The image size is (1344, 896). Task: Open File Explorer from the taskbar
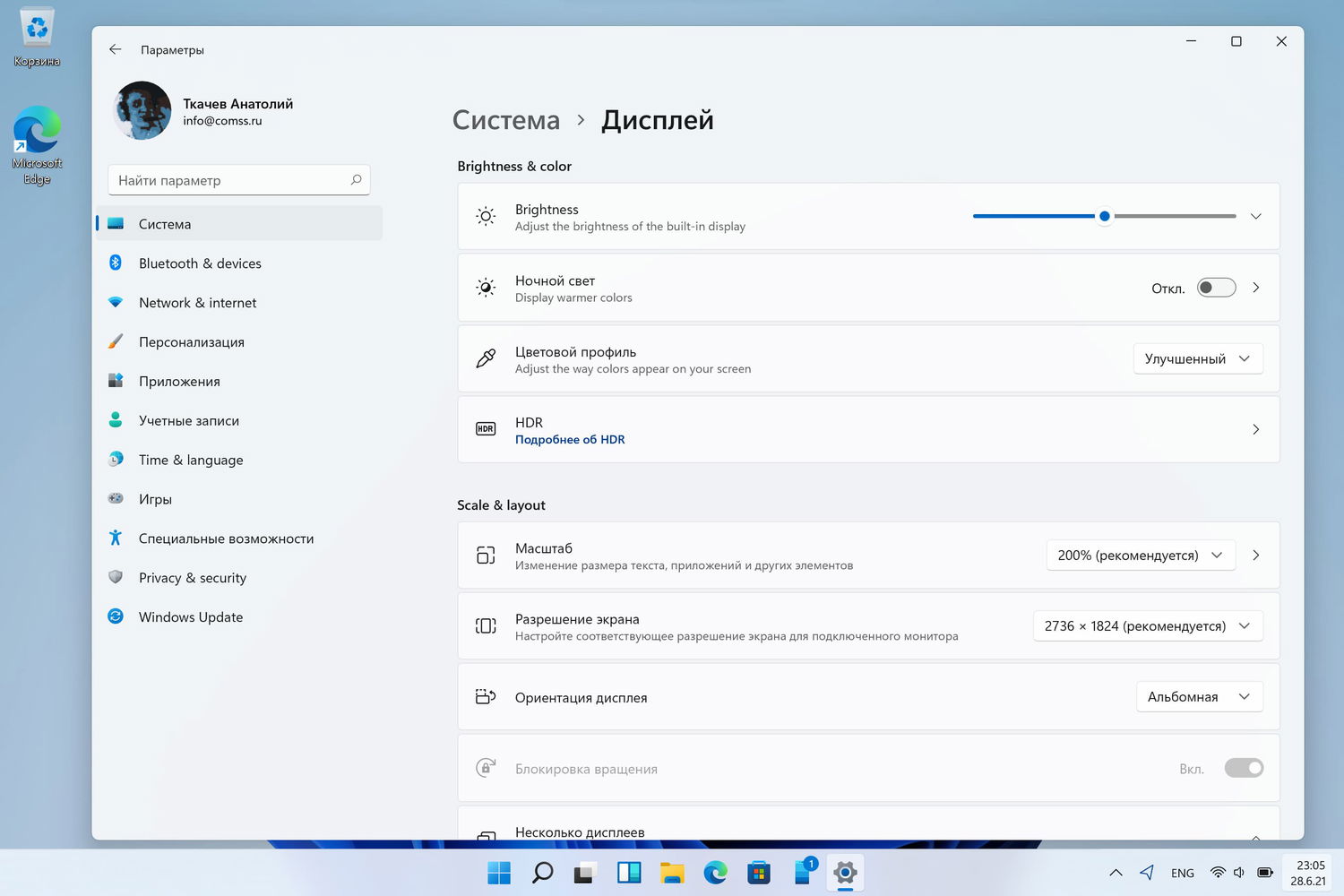[672, 872]
